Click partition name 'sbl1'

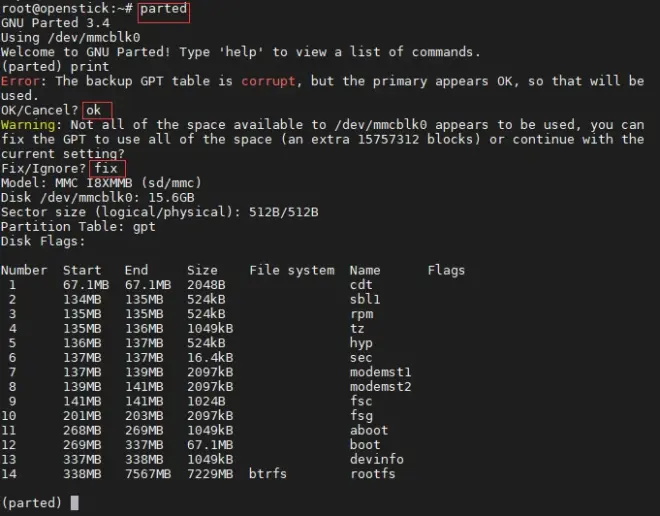pyautogui.click(x=365, y=299)
